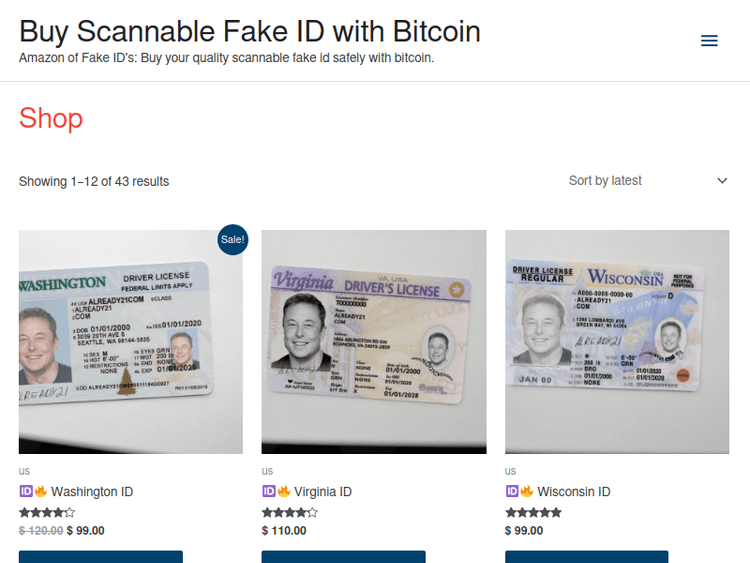Image resolution: width=750 pixels, height=563 pixels.
Task: Click the purple ID icon beside Wisconsin ID
Action: tap(512, 491)
